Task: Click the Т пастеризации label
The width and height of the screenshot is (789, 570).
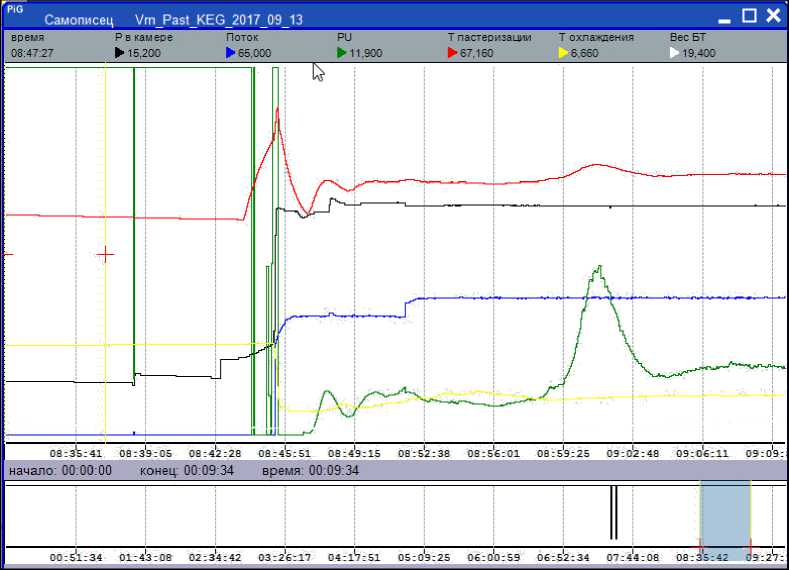Action: pyautogui.click(x=490, y=37)
